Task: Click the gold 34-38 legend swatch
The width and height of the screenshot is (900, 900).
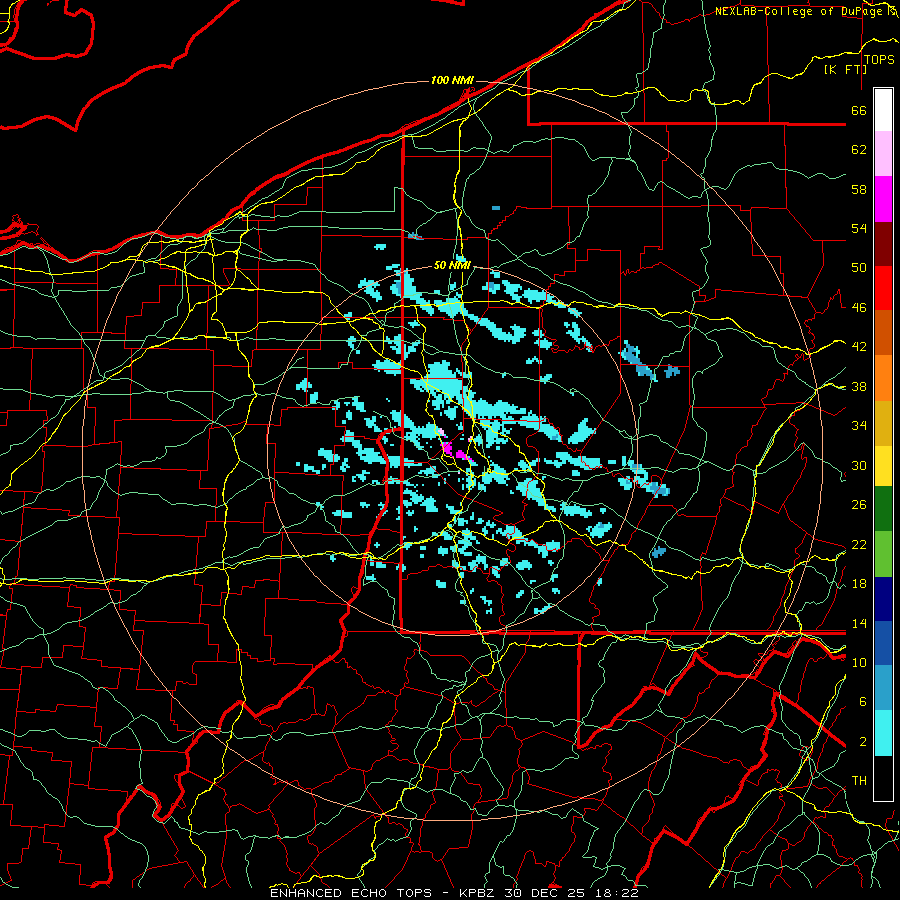Action: click(x=883, y=422)
